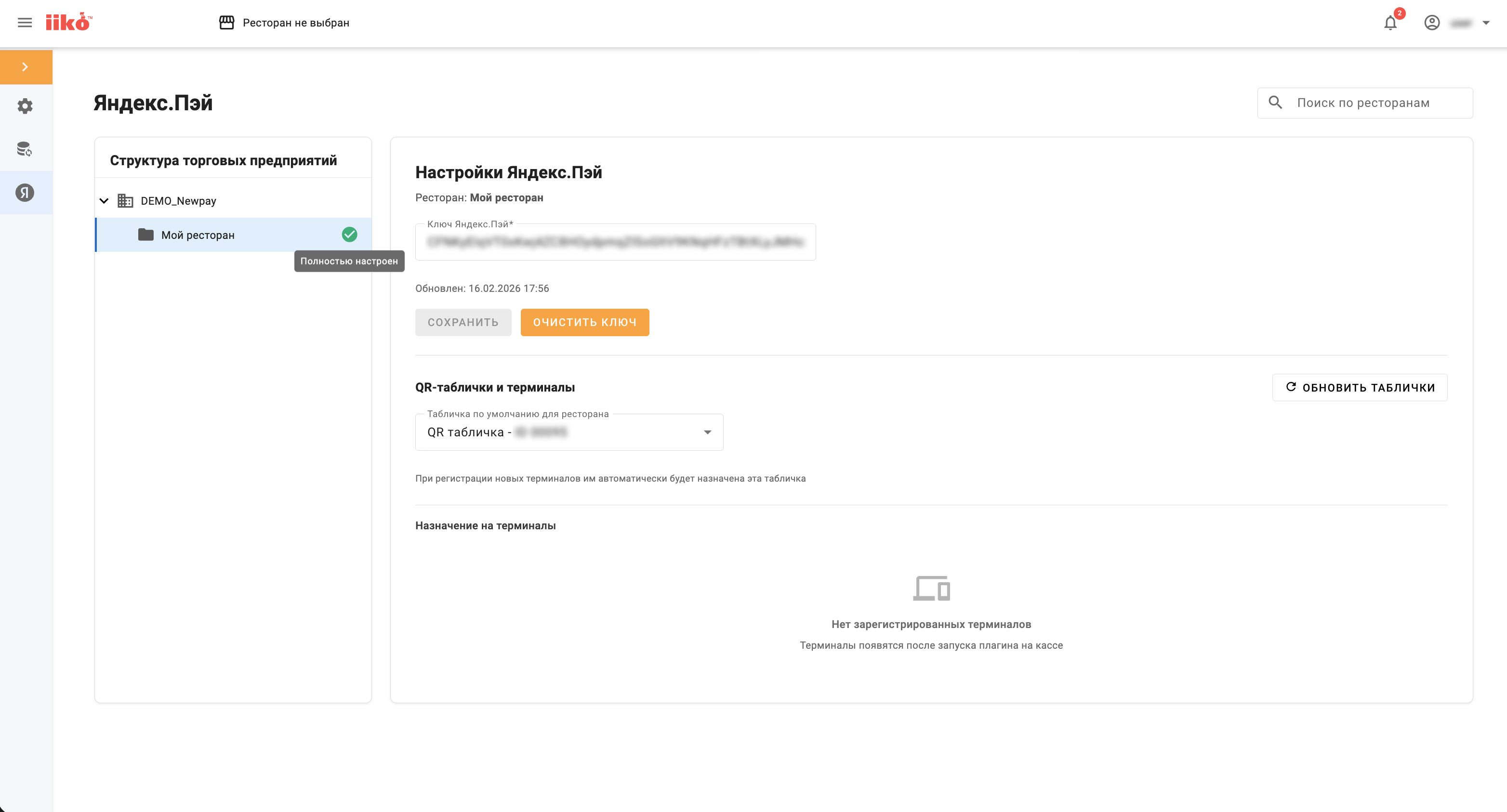Open the hamburger main menu
Screen dimensions: 1507x812
pos(25,23)
